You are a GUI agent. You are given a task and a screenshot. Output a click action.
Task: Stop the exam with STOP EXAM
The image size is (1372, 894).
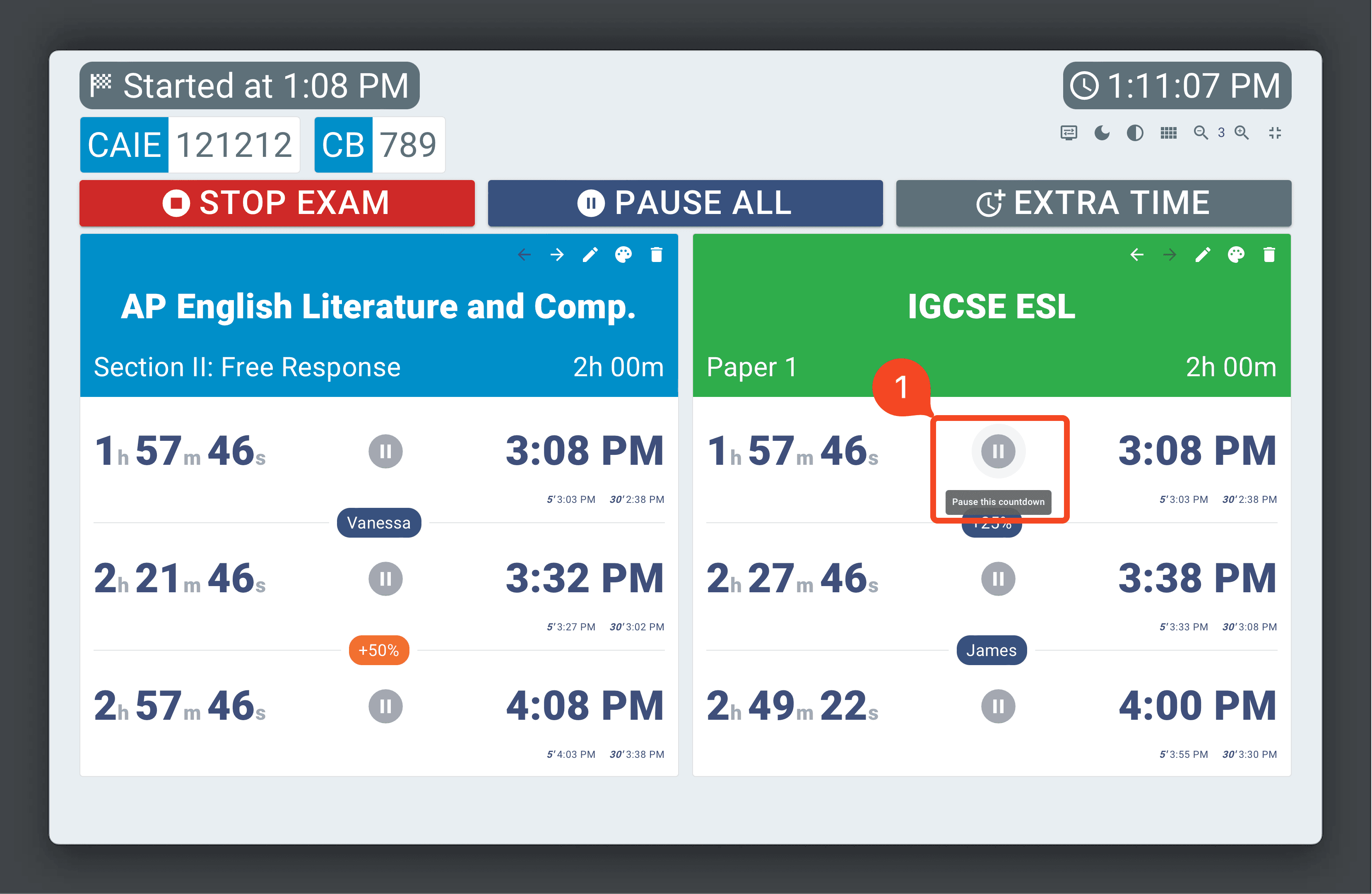[277, 203]
